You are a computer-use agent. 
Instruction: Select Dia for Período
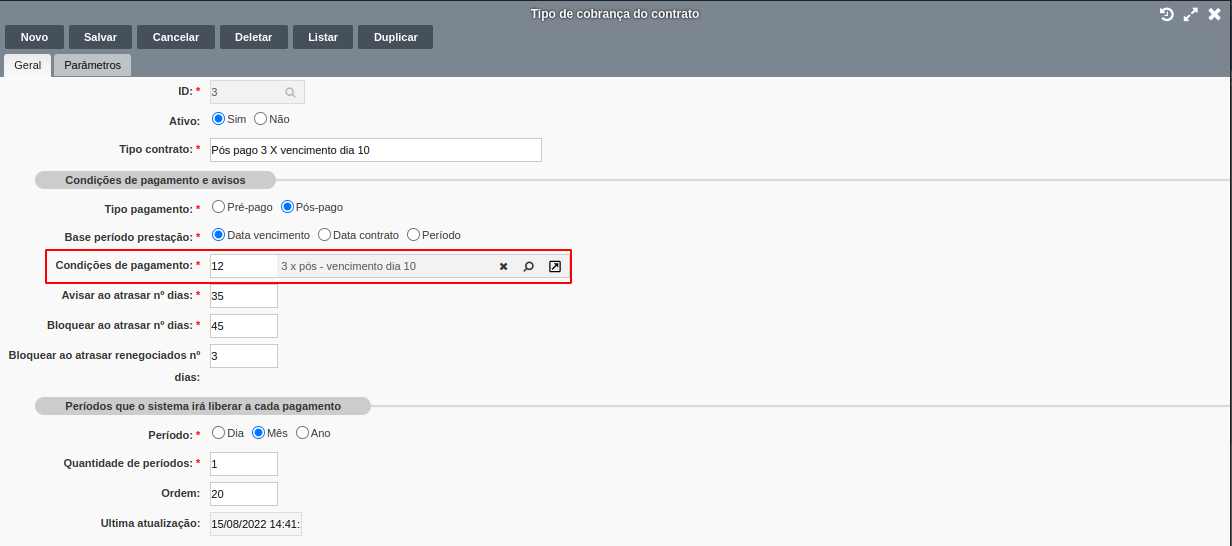coord(219,433)
